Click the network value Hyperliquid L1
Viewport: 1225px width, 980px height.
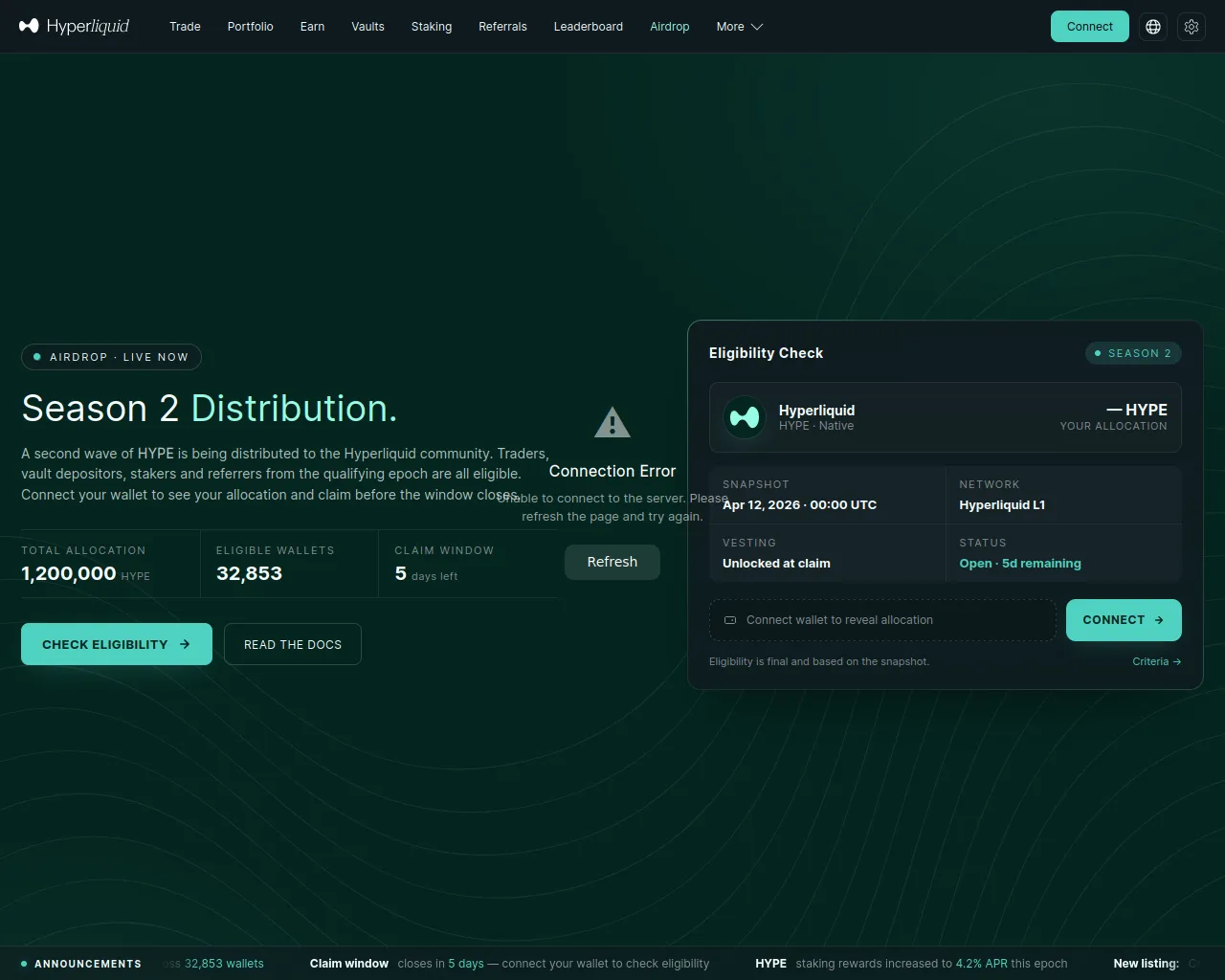click(1002, 504)
